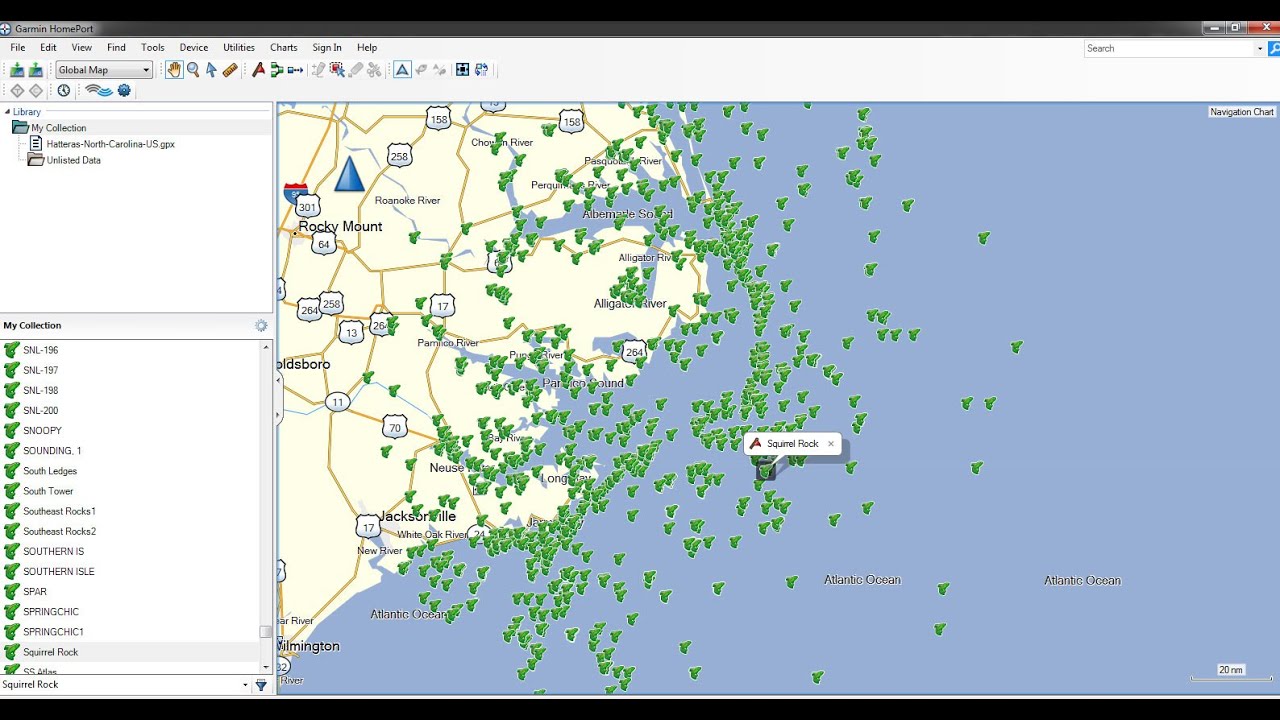This screenshot has width=1280, height=720.
Task: Select SPAR waypoint in the list
Action: 130,592
